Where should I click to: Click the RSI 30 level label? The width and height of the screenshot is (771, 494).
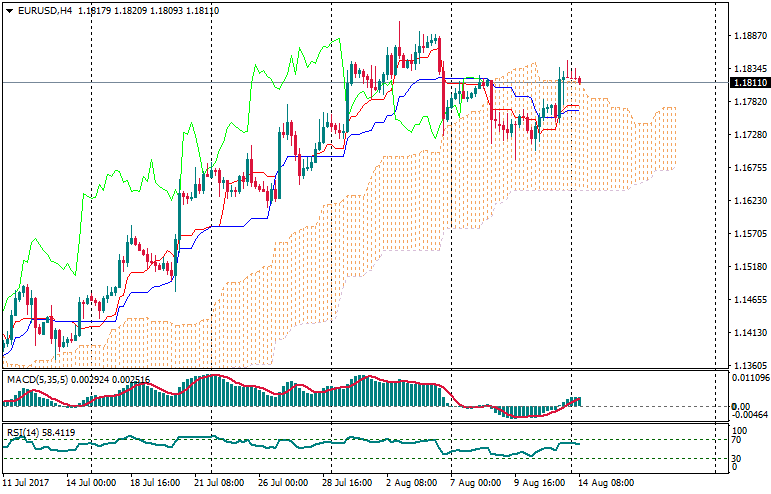736,458
